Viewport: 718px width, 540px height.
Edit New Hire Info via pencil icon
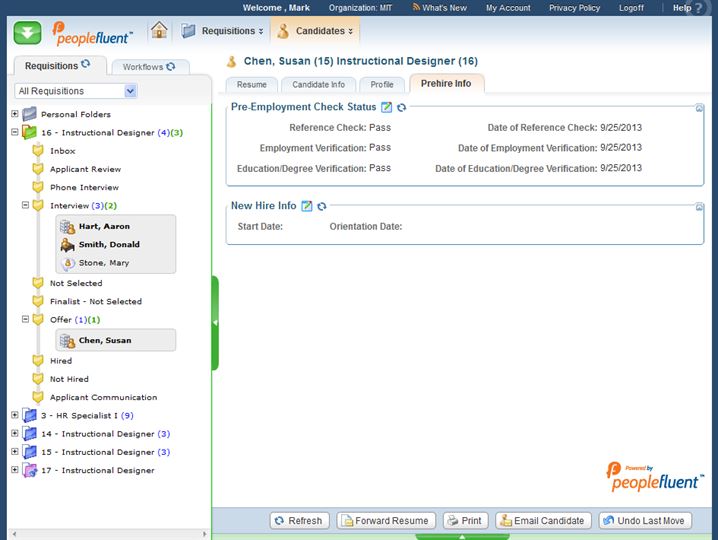[x=307, y=206]
